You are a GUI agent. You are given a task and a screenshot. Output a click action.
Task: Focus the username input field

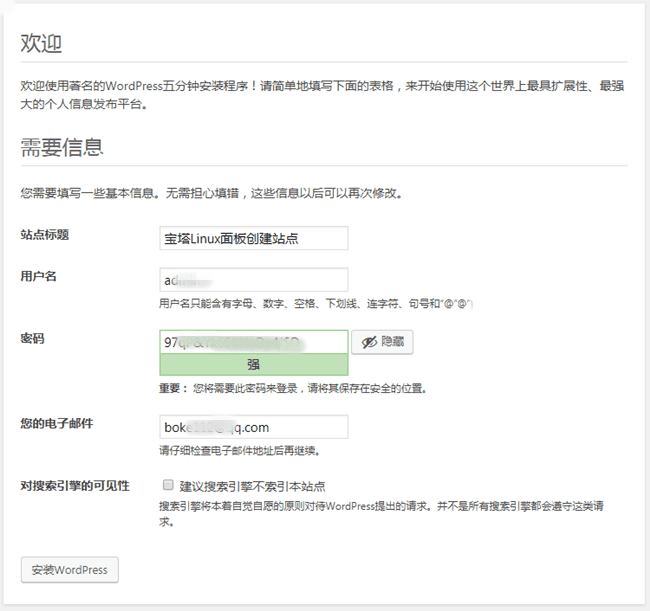254,280
